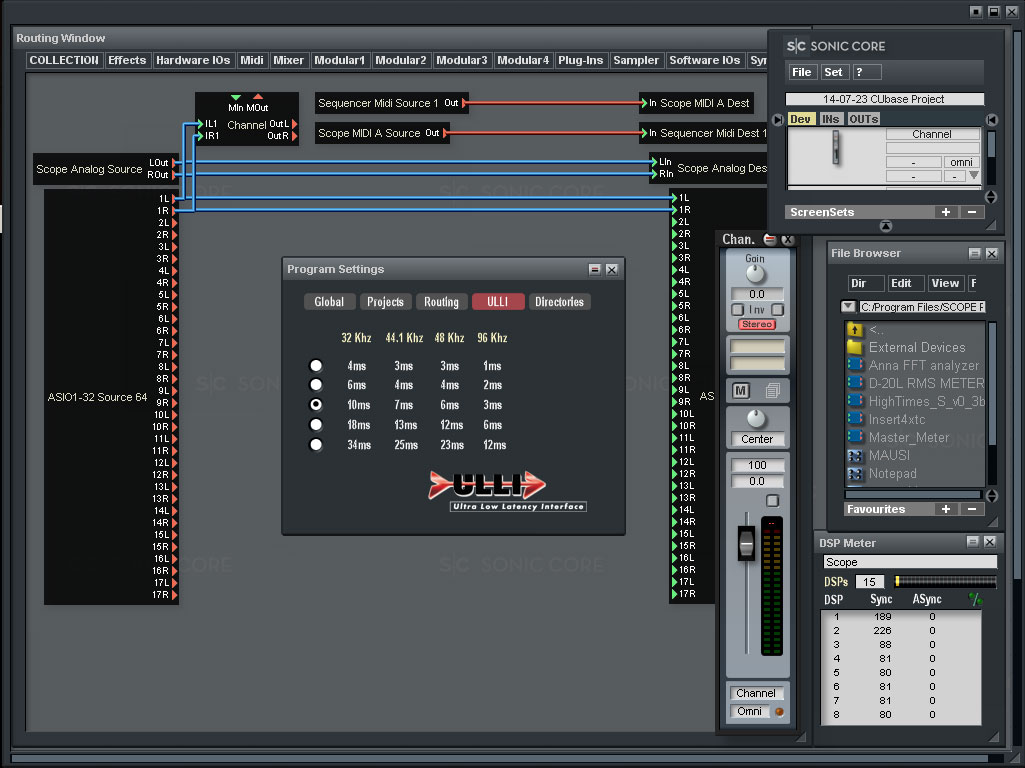This screenshot has height=768, width=1025.
Task: Remove a Favourite with minus button
Action: click(971, 509)
